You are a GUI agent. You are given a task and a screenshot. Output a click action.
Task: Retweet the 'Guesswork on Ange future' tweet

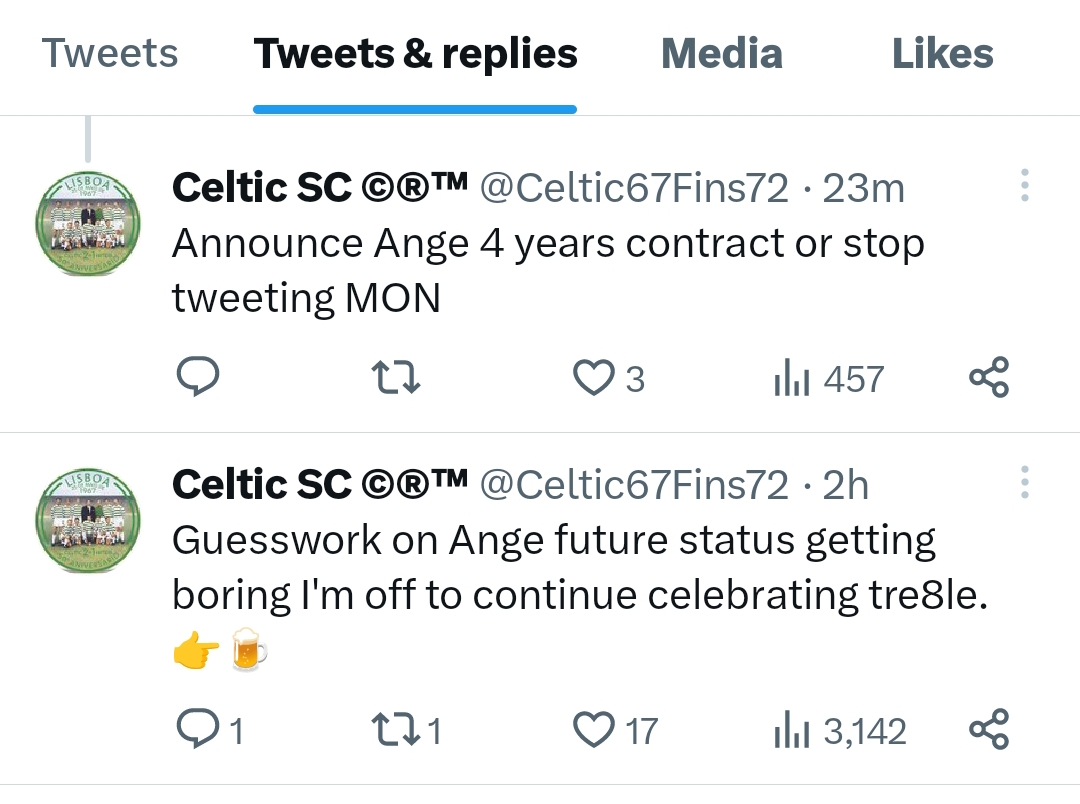395,730
